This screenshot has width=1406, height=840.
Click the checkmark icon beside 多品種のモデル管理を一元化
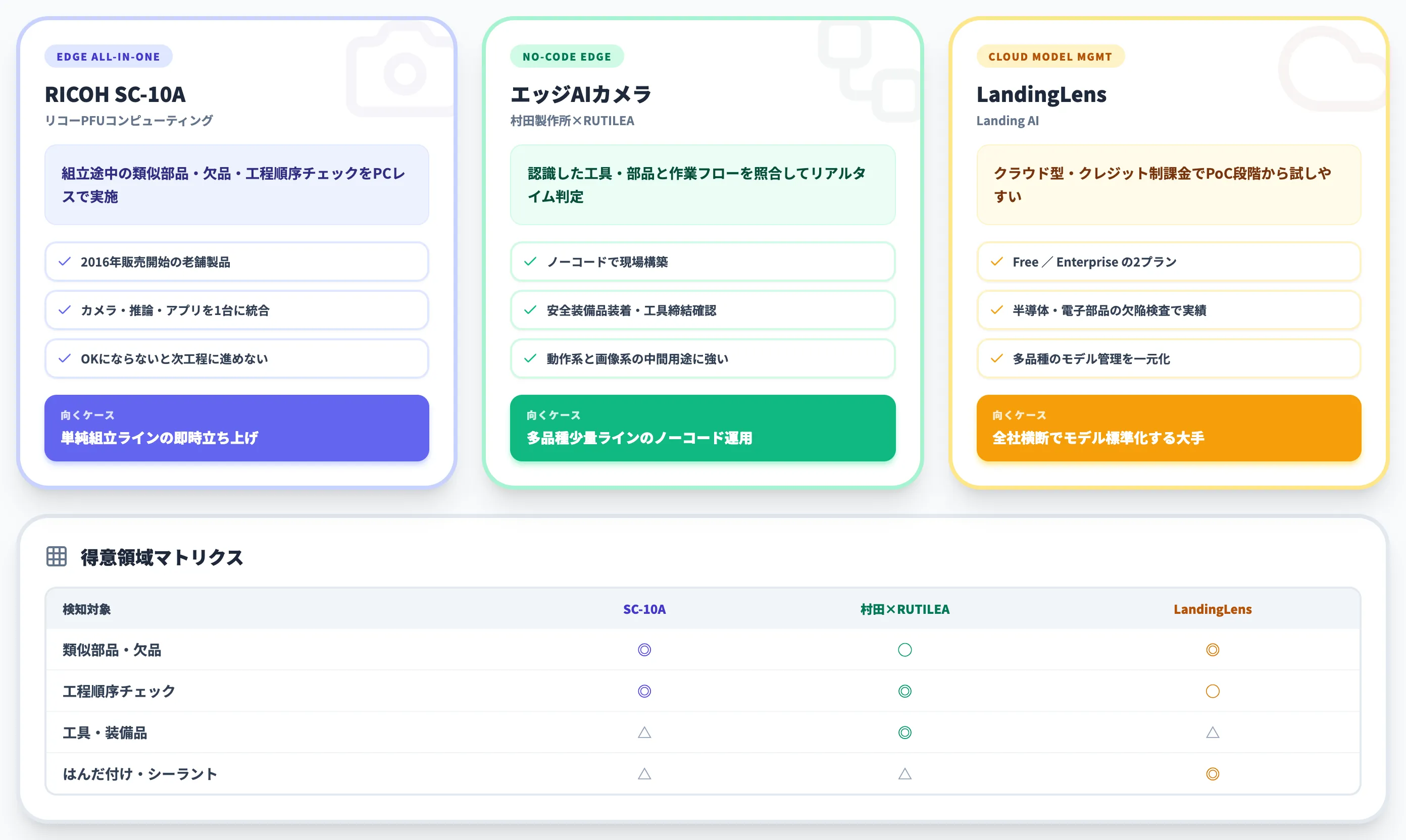[x=997, y=359]
